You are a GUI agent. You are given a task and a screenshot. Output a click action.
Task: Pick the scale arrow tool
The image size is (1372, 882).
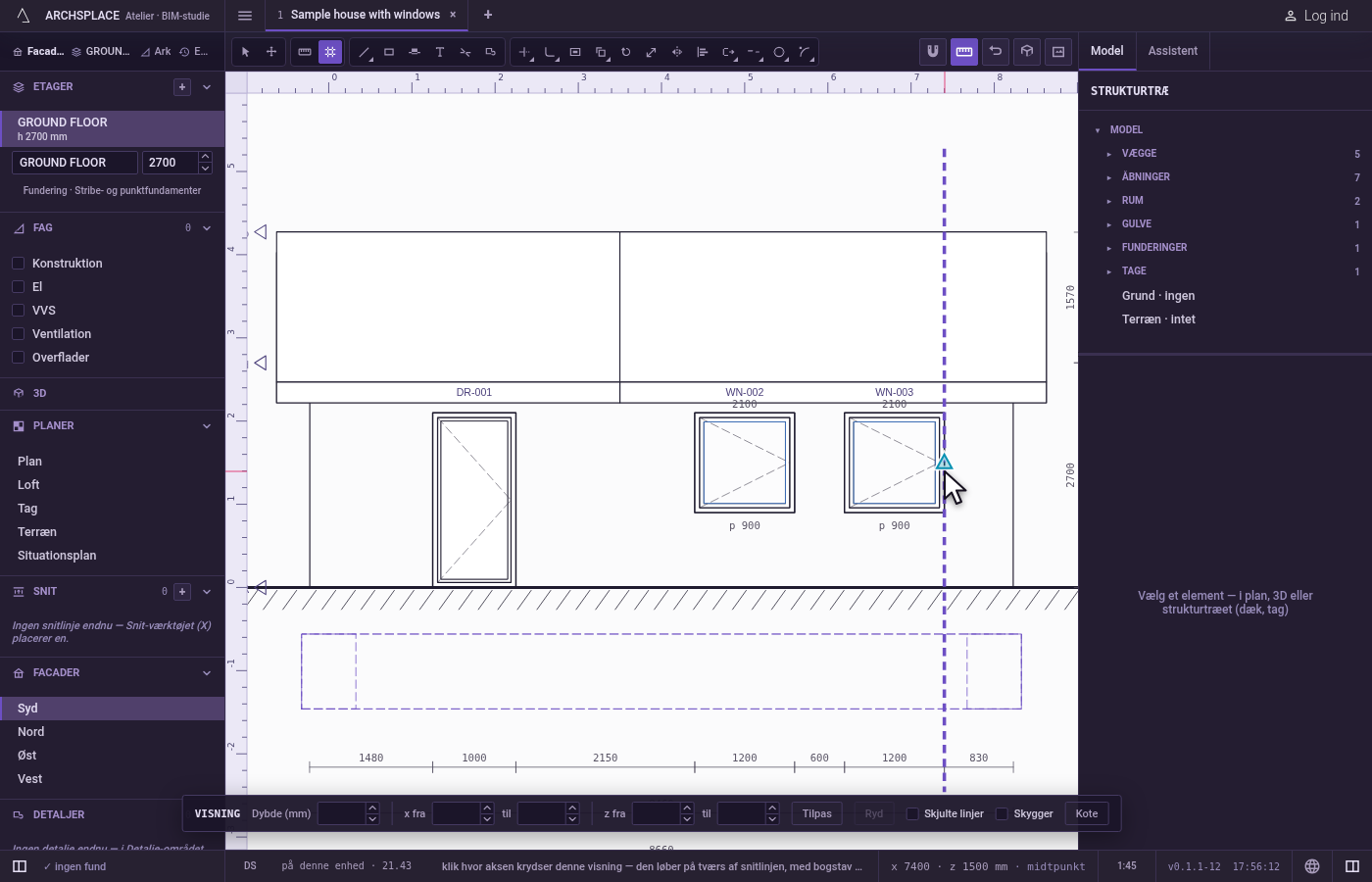[652, 52]
